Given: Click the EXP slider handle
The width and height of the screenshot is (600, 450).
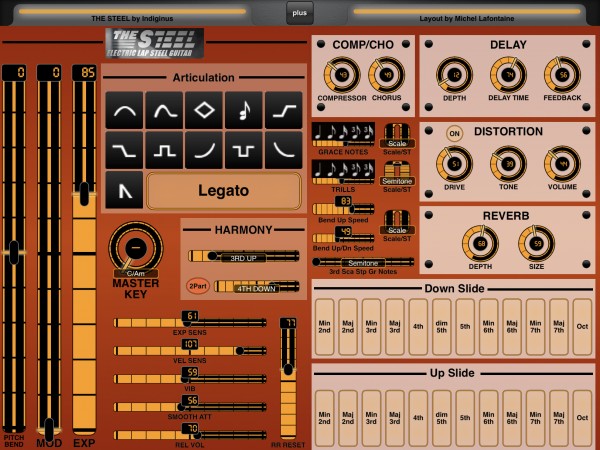Looking at the screenshot, I should pyautogui.click(x=84, y=194).
